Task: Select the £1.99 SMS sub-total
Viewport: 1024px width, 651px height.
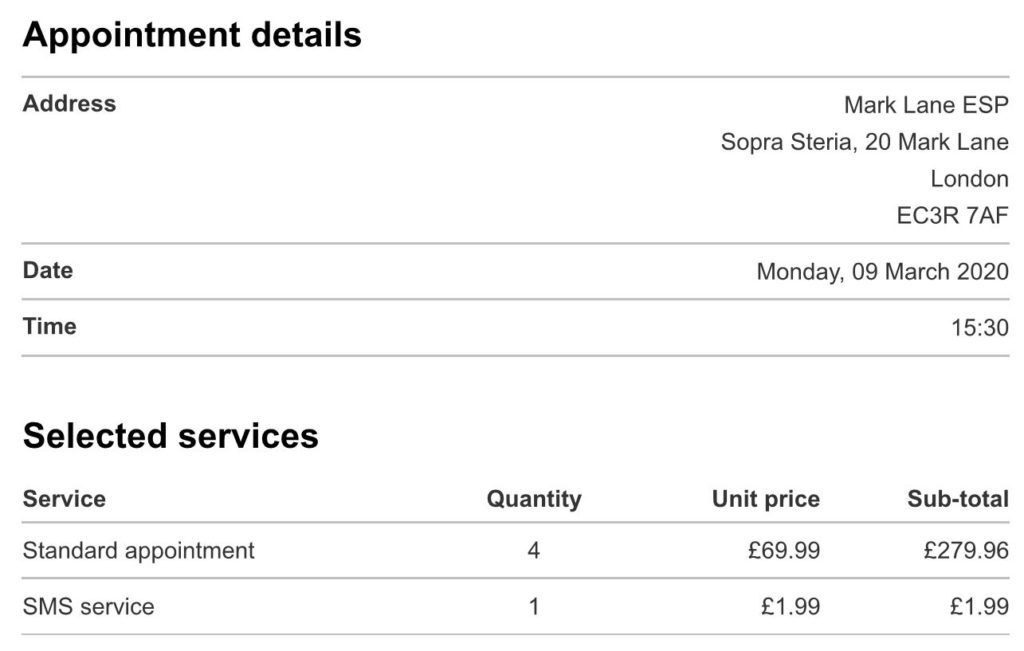Action: click(979, 607)
